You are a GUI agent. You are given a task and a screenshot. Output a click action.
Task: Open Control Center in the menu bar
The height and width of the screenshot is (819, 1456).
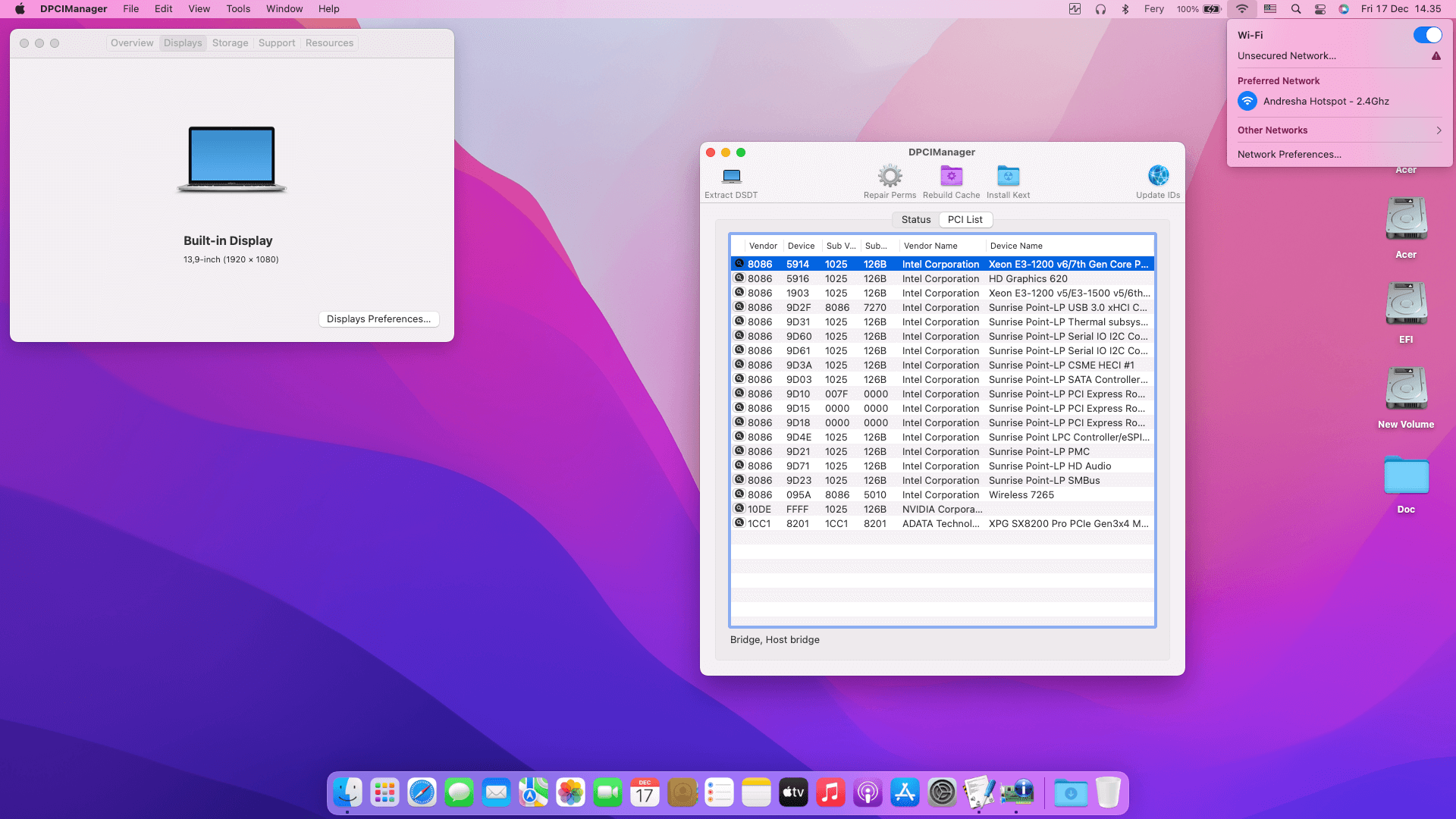tap(1320, 9)
